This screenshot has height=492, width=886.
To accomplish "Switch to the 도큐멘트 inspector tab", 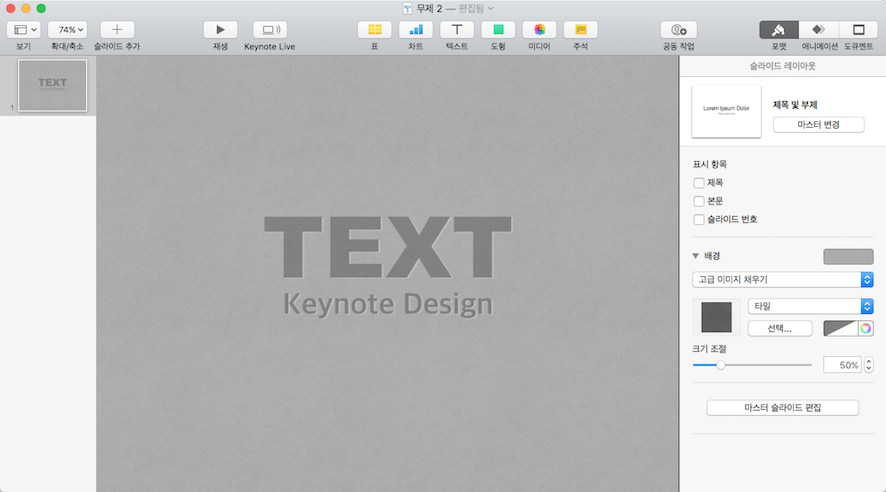I will pyautogui.click(x=859, y=29).
